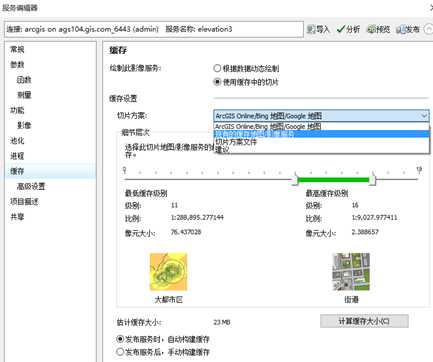The image size is (433, 362).
Task: Run 分析 (Analyze) with the checkmark icon
Action: click(348, 29)
